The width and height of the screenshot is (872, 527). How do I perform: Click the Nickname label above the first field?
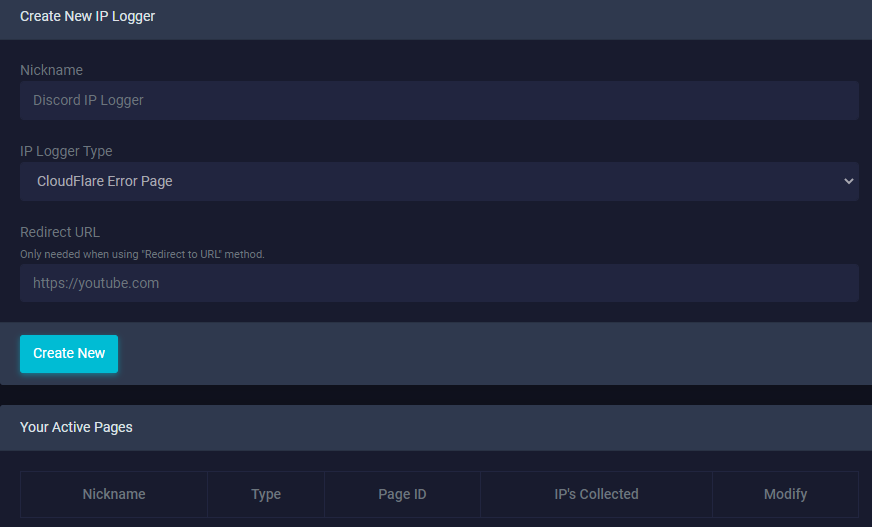coord(51,70)
